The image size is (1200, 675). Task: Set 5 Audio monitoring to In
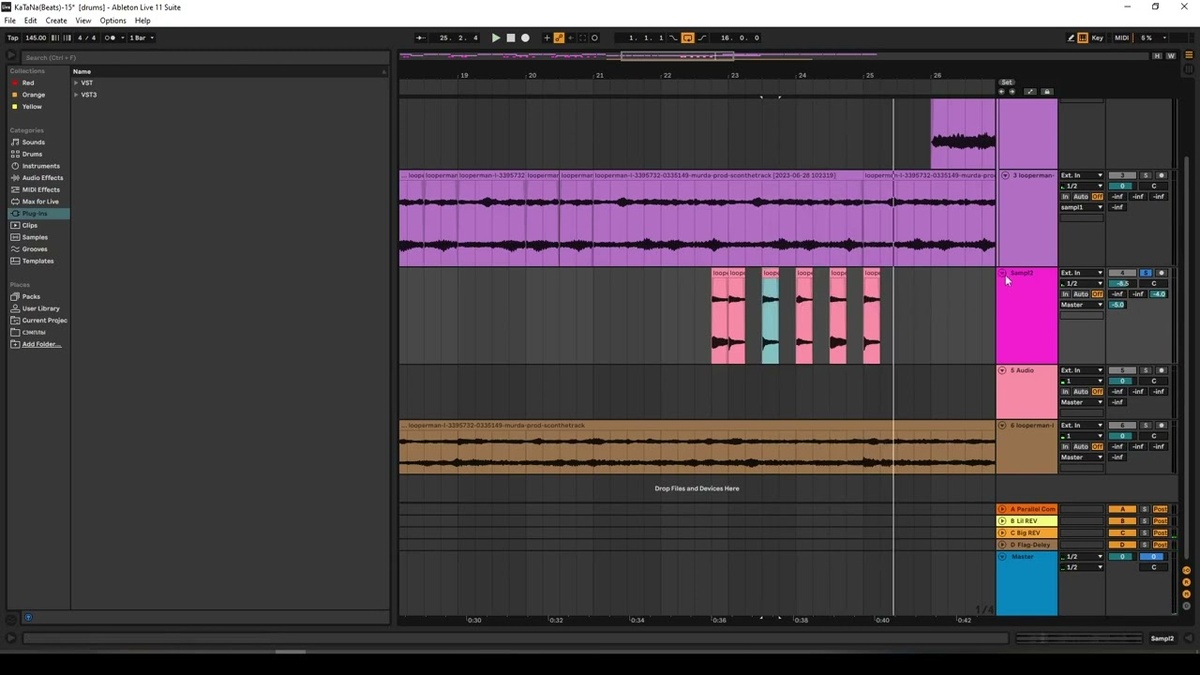pyautogui.click(x=1065, y=392)
